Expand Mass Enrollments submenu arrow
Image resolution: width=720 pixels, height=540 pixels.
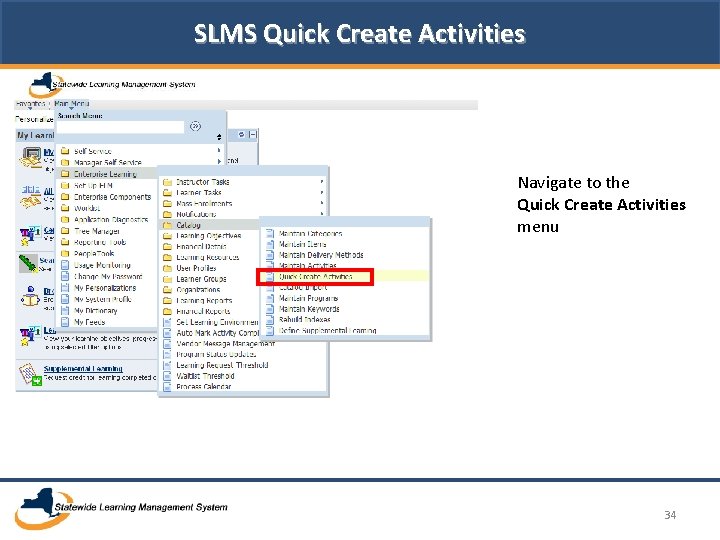click(x=322, y=203)
